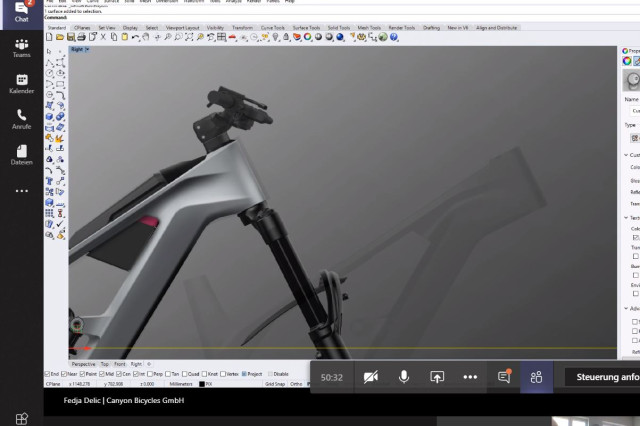Enable the Vertex osnap checkbox
640x426 pixels.
tap(223, 374)
